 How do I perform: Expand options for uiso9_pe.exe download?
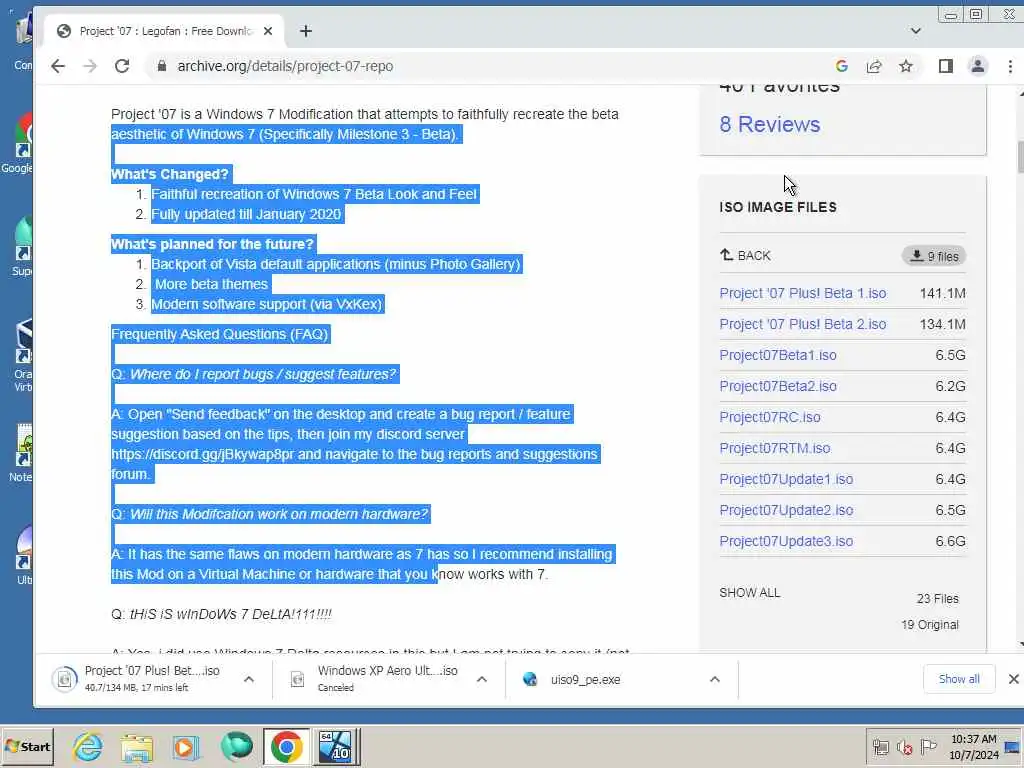click(714, 679)
